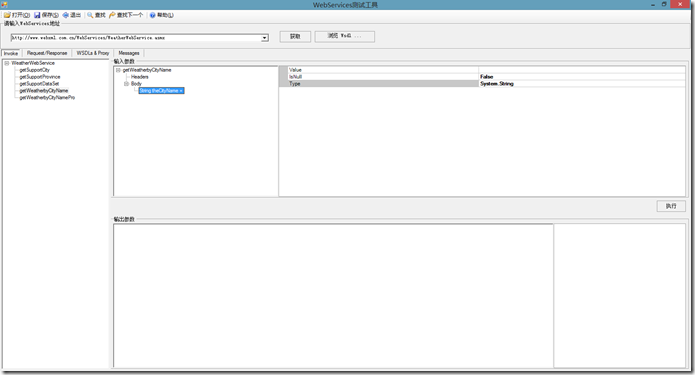Click the Type value cell showing System.String

pos(582,84)
